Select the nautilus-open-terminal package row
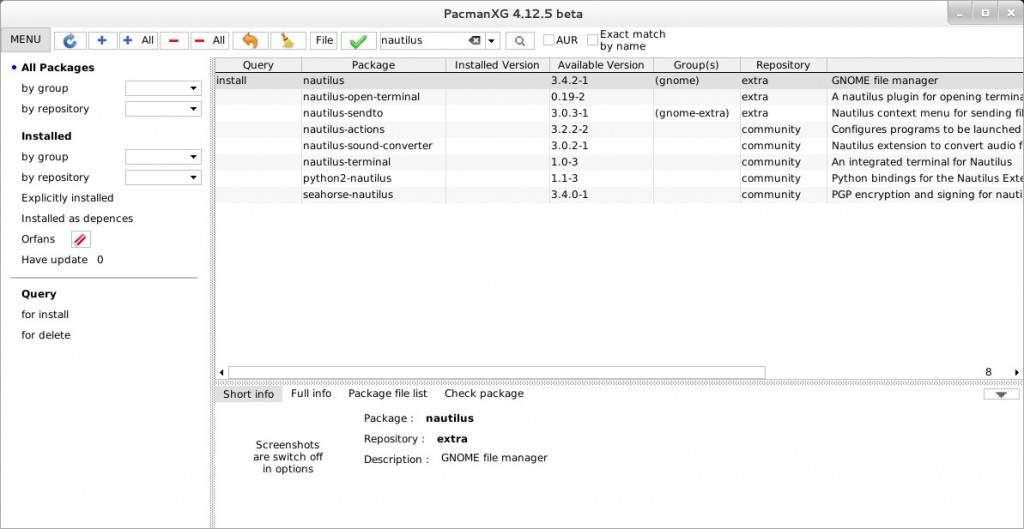The height and width of the screenshot is (529, 1024). 619,97
